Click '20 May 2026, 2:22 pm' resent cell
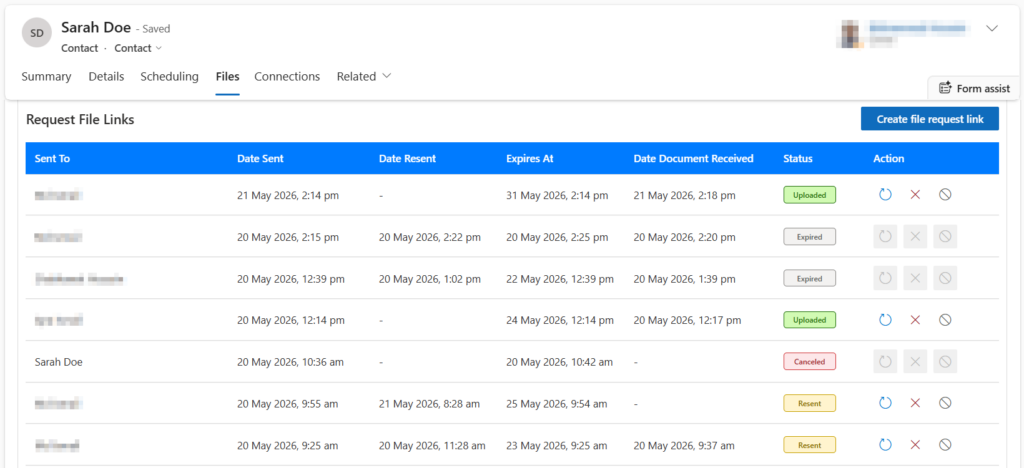This screenshot has width=1024, height=468. pos(430,237)
